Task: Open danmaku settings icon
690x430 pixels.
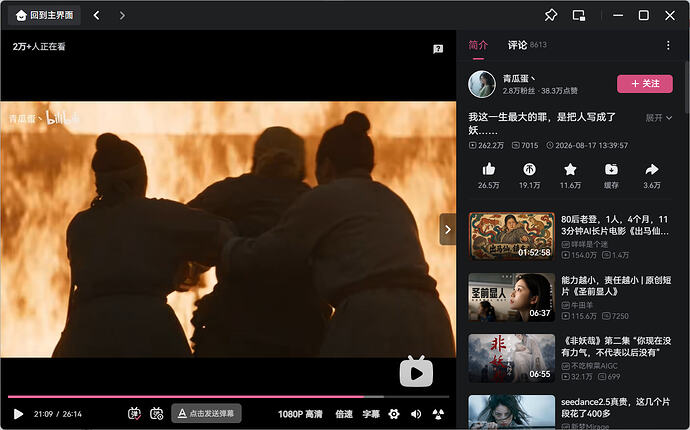Action: pyautogui.click(x=157, y=414)
